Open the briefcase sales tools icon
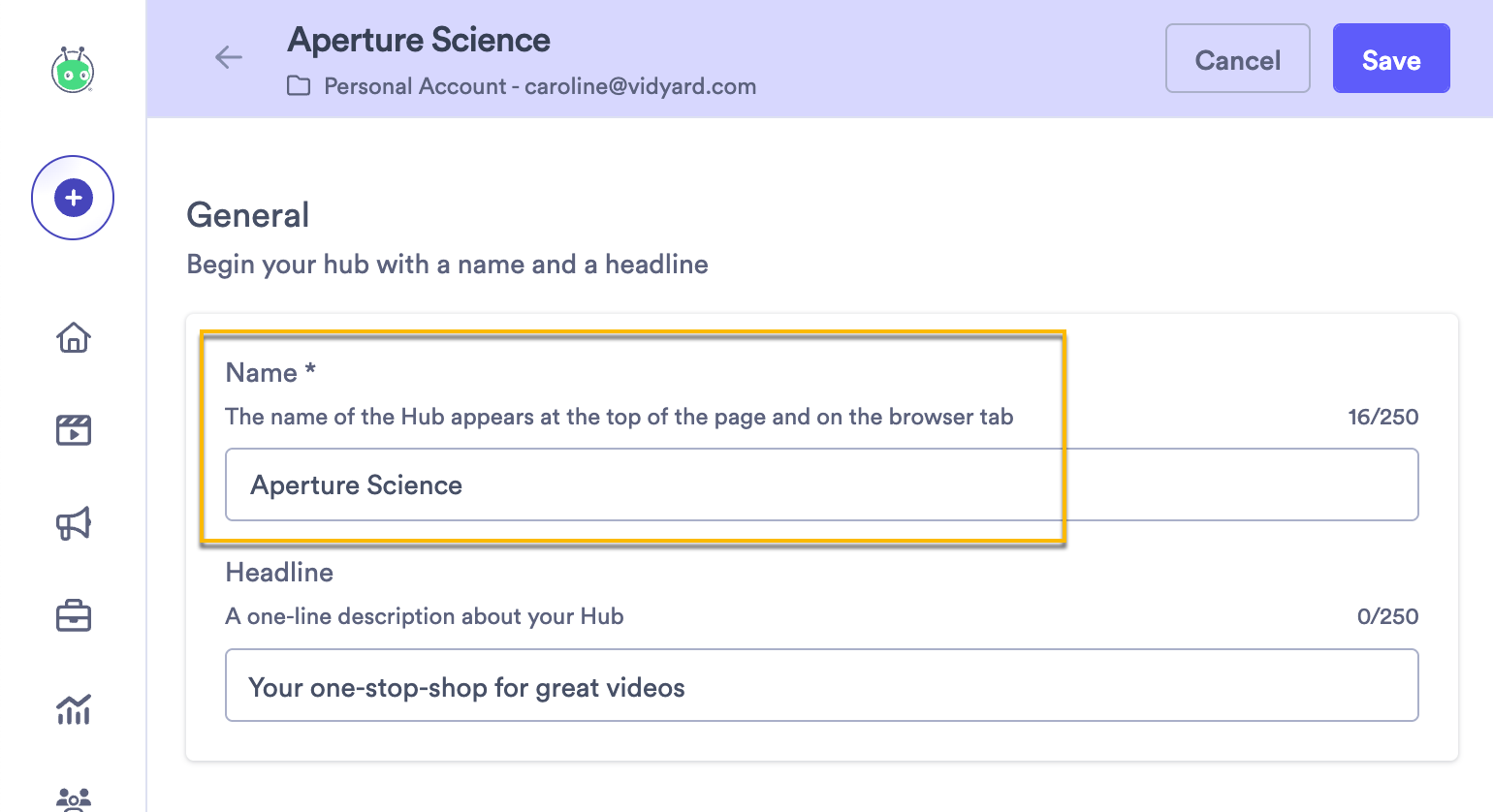Image resolution: width=1493 pixels, height=812 pixels. 73,615
